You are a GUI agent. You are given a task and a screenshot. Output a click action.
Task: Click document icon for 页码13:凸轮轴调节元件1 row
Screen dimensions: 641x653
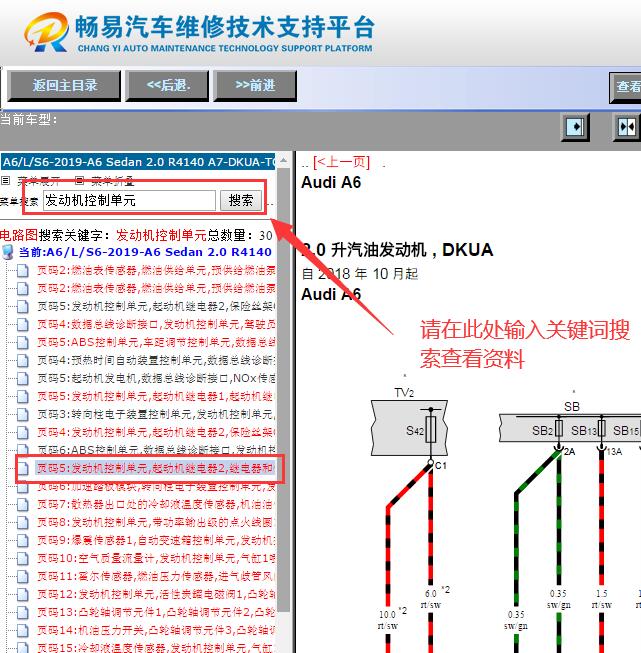click(x=22, y=612)
